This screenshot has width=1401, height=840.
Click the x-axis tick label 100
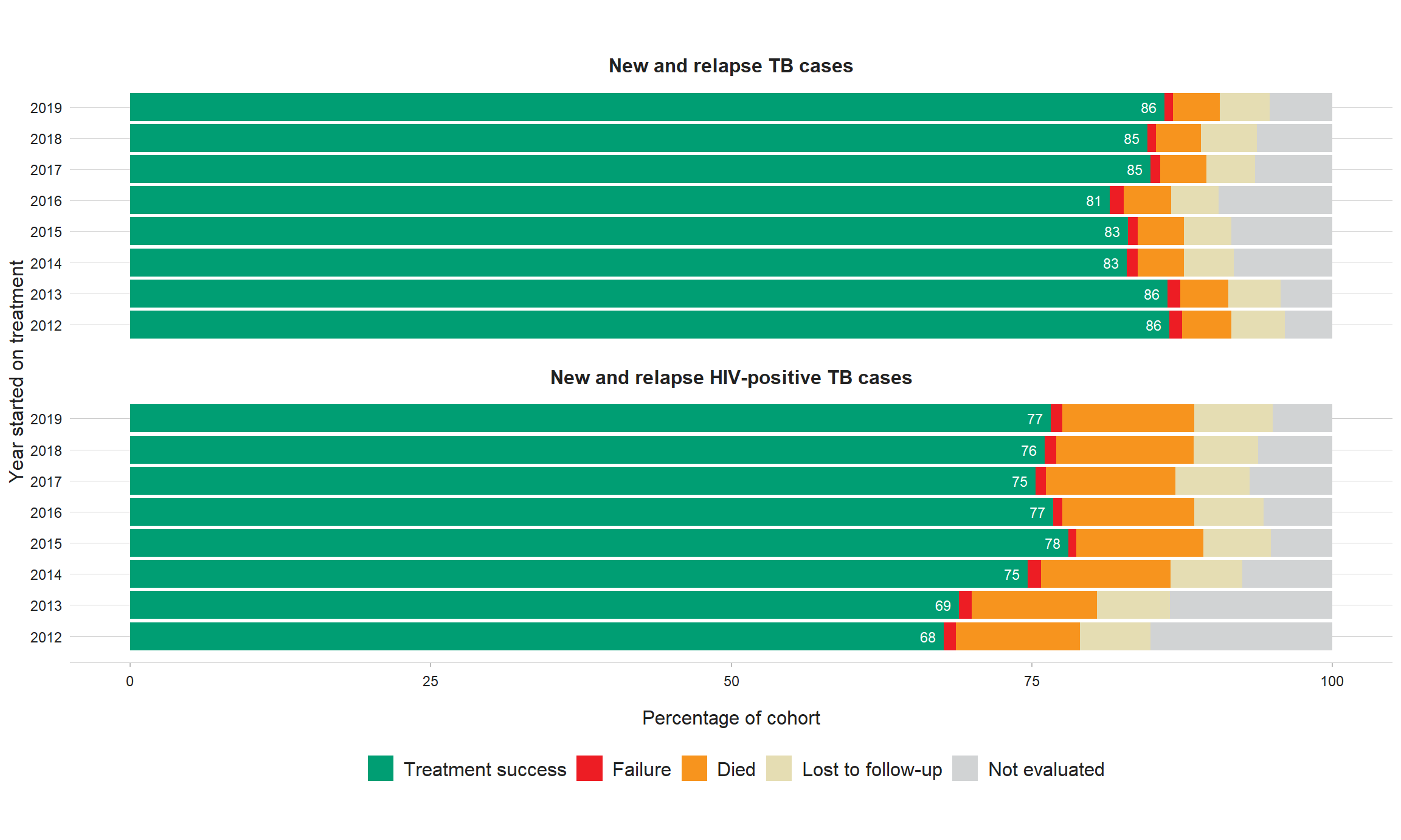pyautogui.click(x=1332, y=681)
